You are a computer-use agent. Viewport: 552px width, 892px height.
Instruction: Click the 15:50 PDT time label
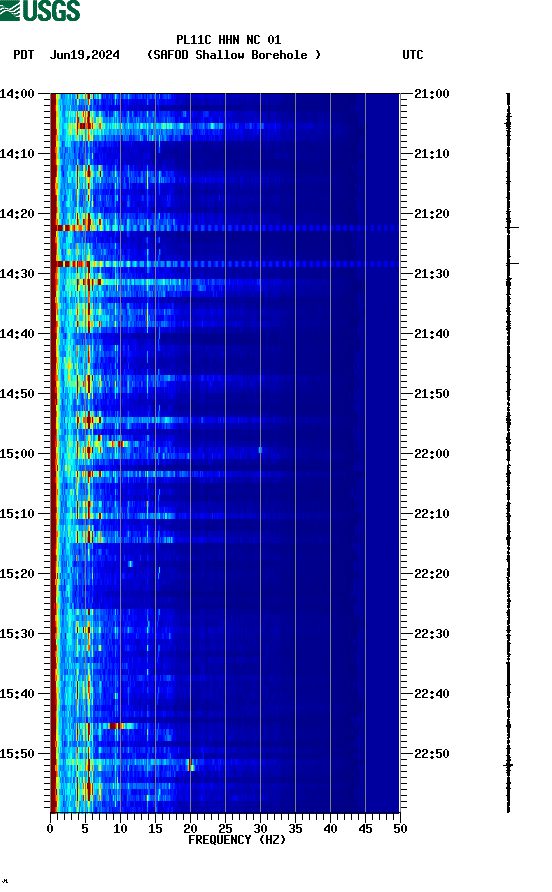tap(17, 754)
